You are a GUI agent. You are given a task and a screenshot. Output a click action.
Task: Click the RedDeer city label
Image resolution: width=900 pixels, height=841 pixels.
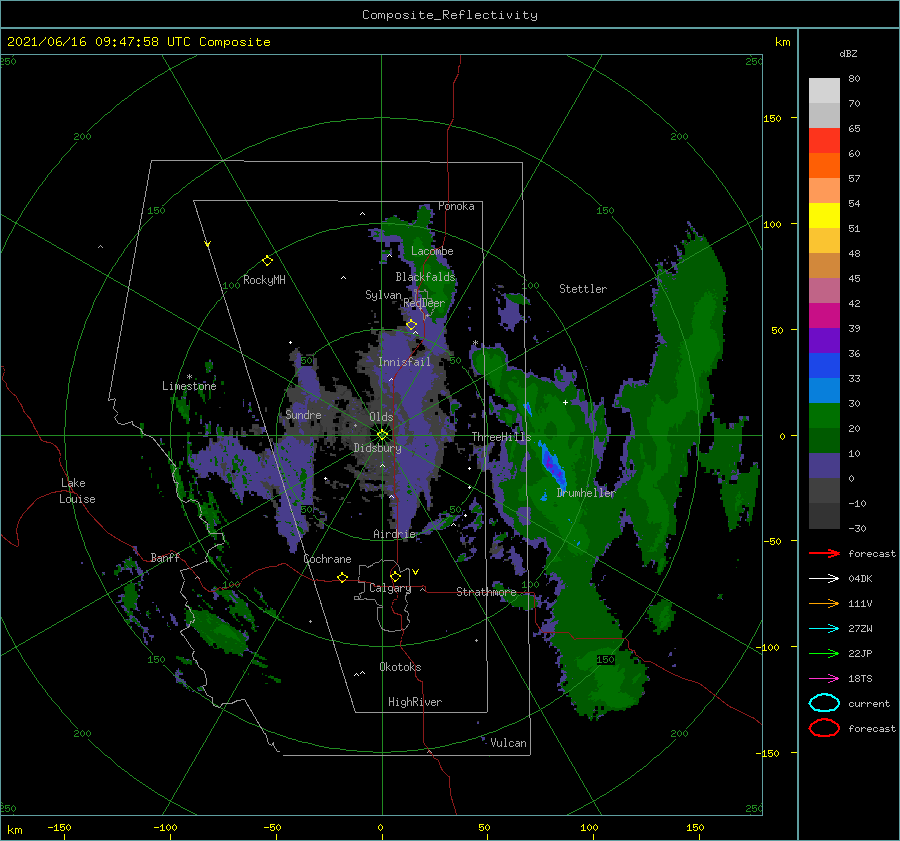tap(424, 303)
